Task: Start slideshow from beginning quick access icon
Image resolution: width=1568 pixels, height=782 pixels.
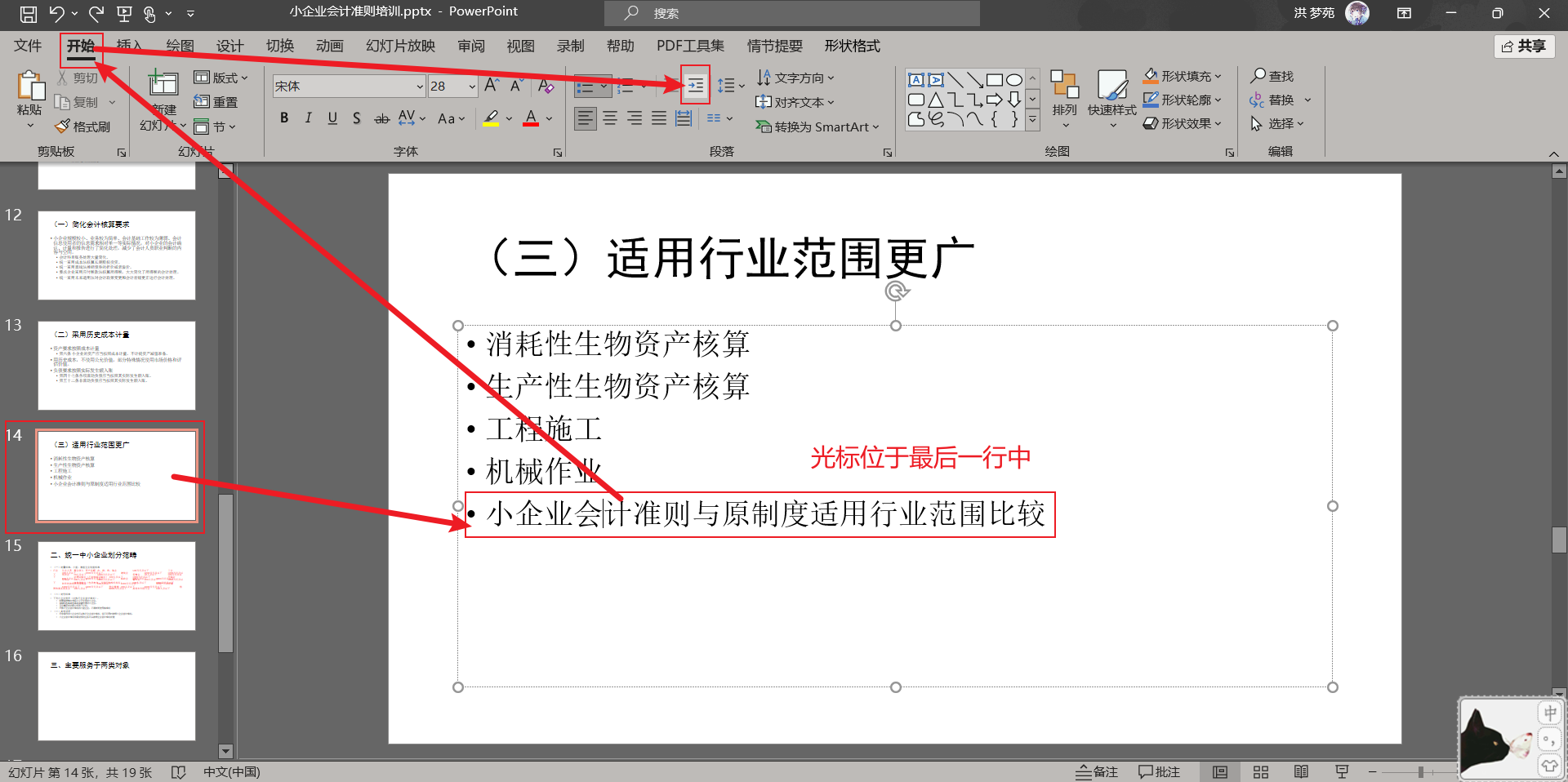Action: (x=124, y=13)
